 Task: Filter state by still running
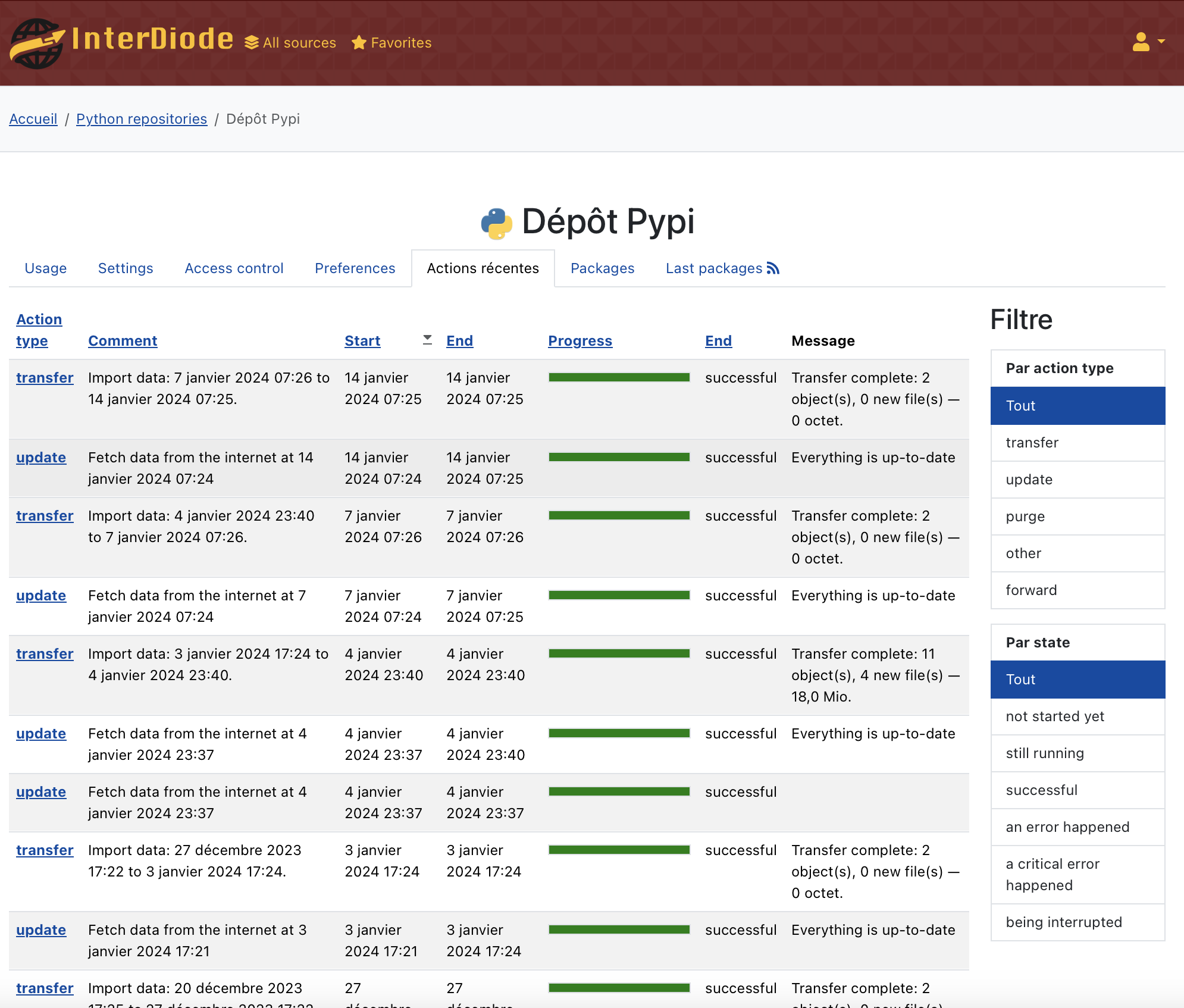pyautogui.click(x=1077, y=753)
